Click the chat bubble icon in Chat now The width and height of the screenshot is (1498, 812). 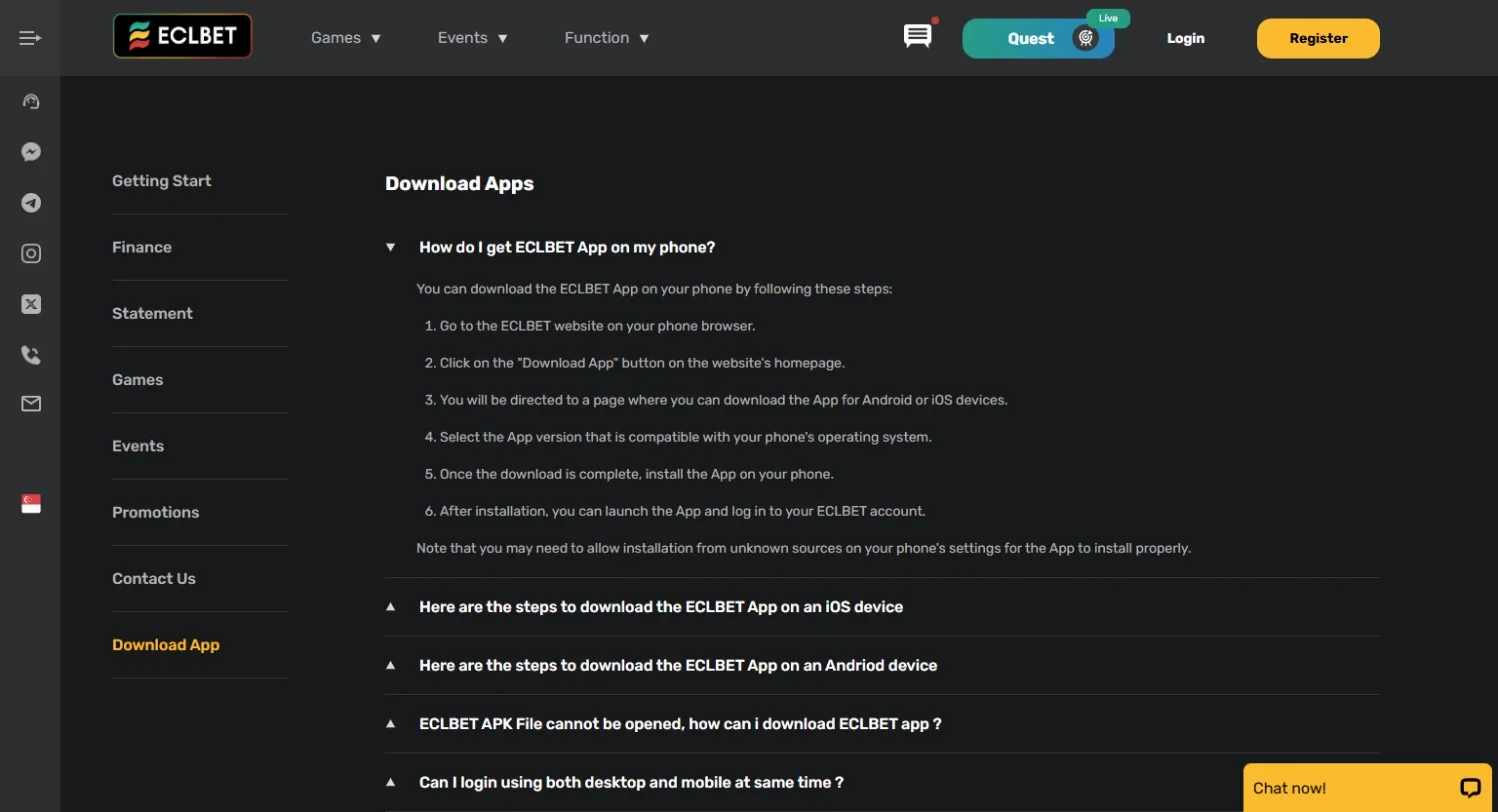(x=1470, y=788)
